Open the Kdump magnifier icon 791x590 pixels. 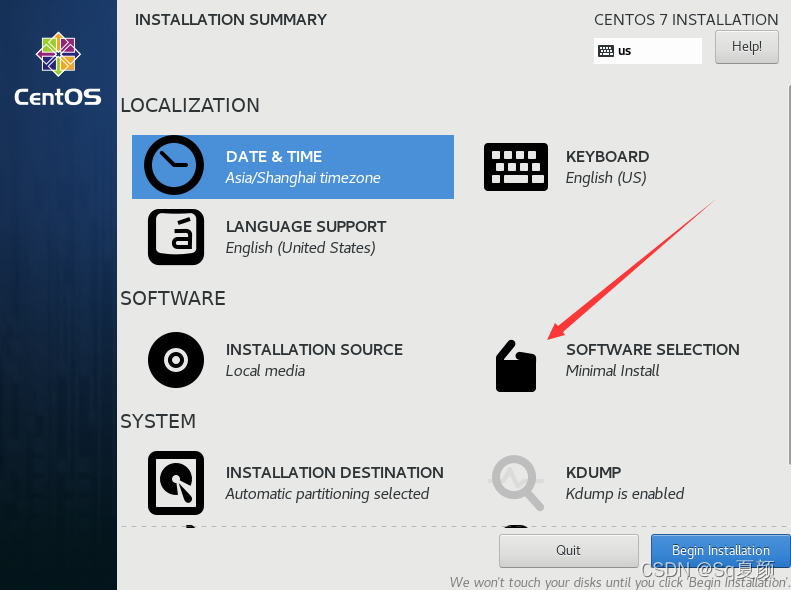click(x=517, y=483)
